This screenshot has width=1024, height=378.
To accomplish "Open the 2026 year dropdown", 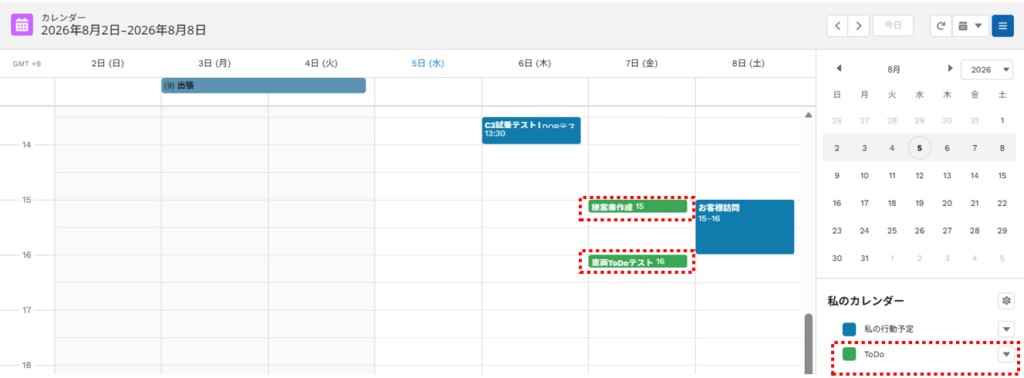I will (x=987, y=69).
